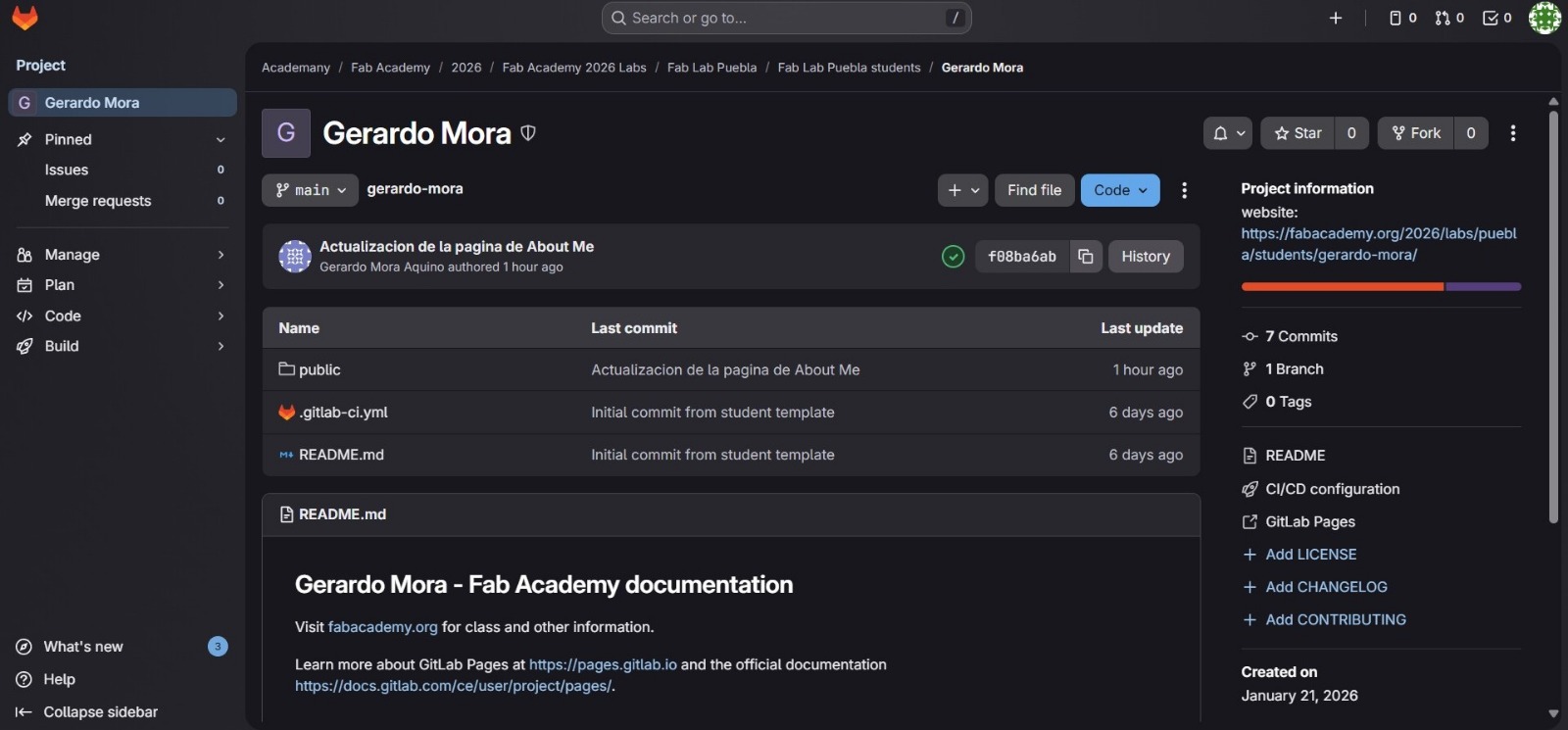Open 7 Commits
The image size is (1568, 730).
point(1300,336)
